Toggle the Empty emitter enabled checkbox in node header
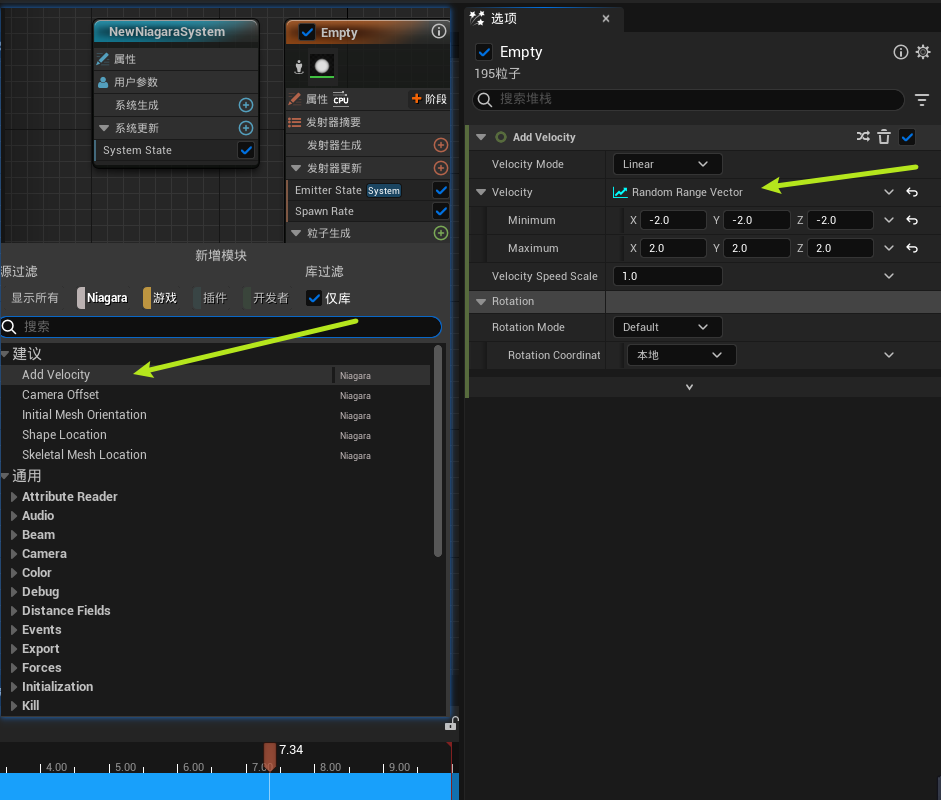This screenshot has height=800, width=941. pos(307,32)
